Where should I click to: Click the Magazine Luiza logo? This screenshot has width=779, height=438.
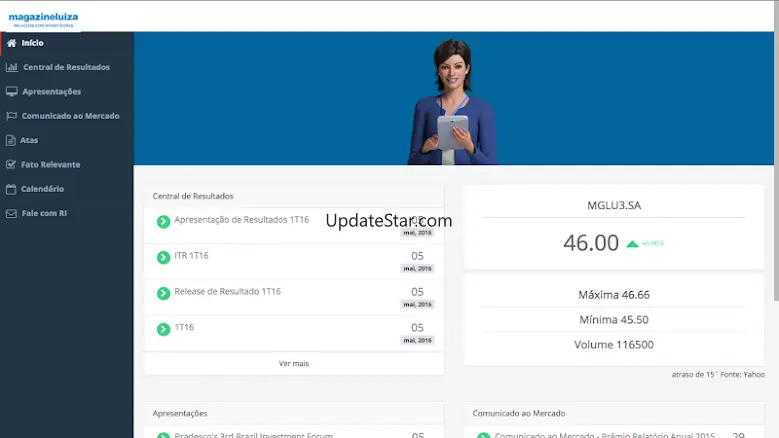pos(43,17)
